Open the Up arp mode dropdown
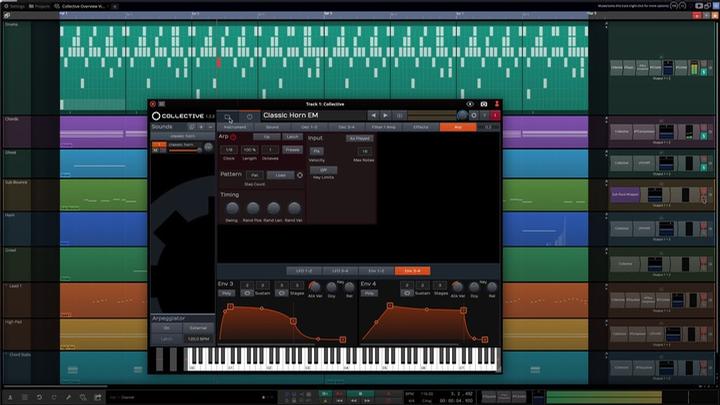The width and height of the screenshot is (720, 405). pos(266,137)
